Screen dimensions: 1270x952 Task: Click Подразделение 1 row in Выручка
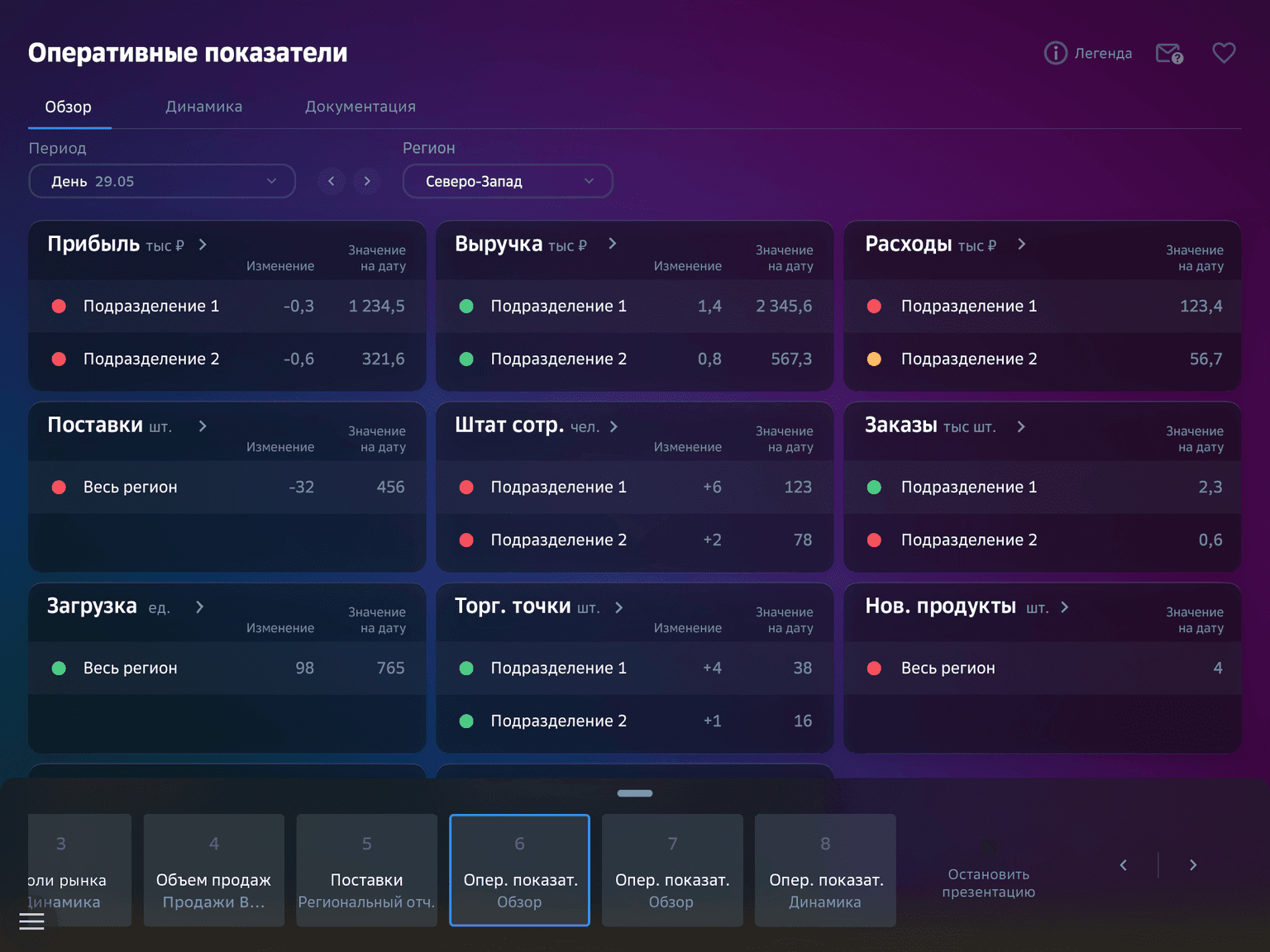635,306
